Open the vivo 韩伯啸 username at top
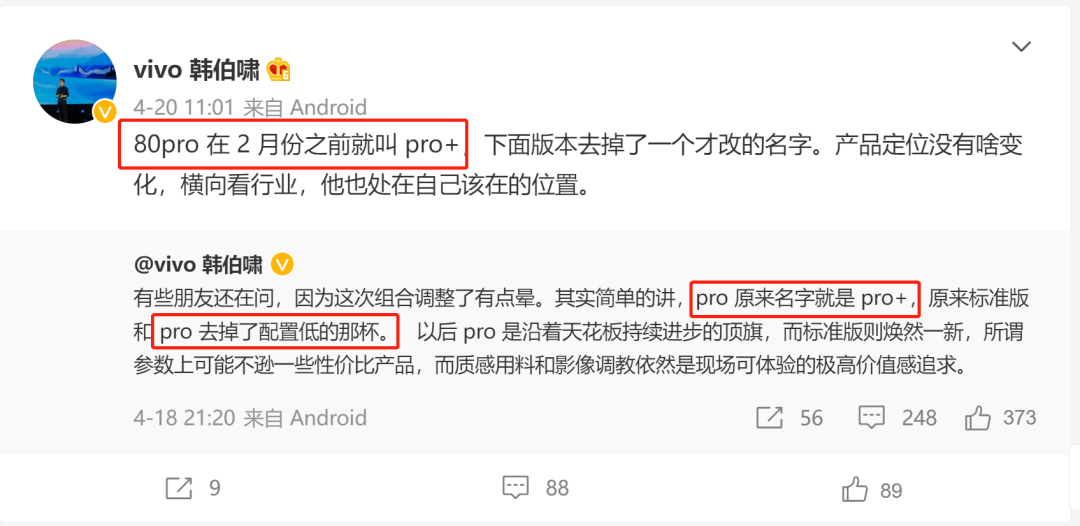 click(x=197, y=70)
